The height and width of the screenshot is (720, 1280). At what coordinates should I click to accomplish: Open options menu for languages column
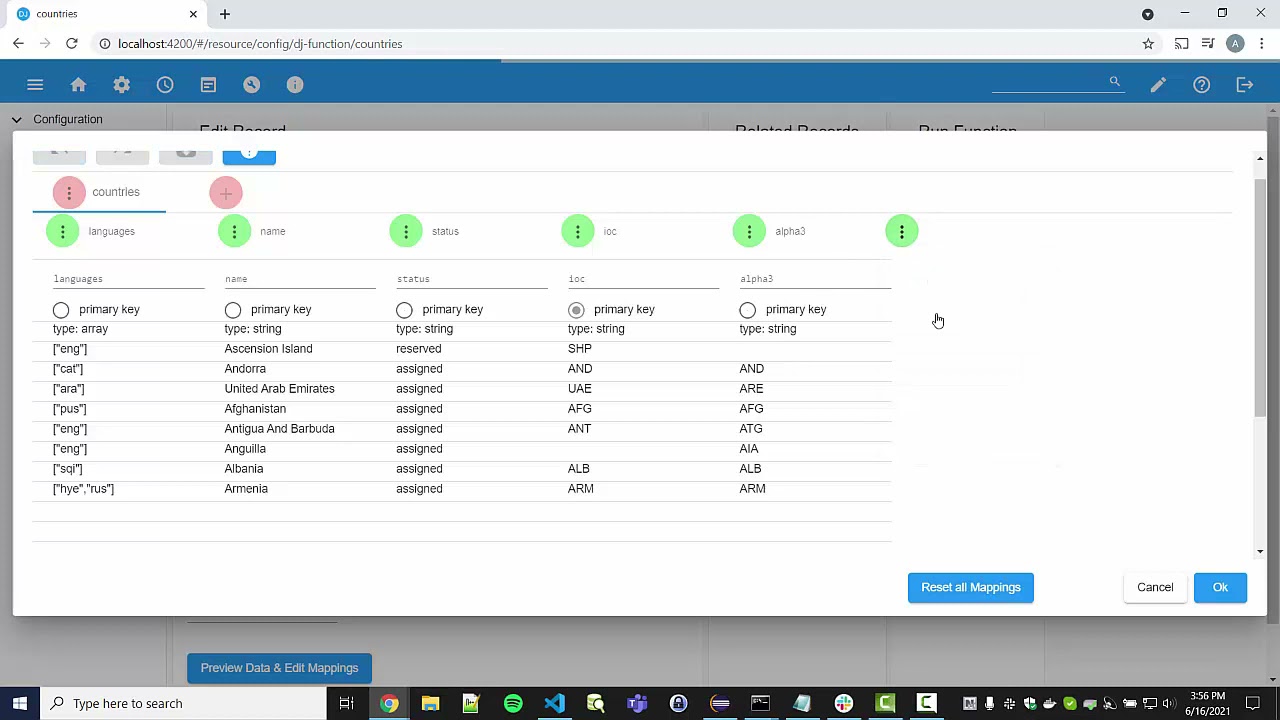[x=62, y=232]
